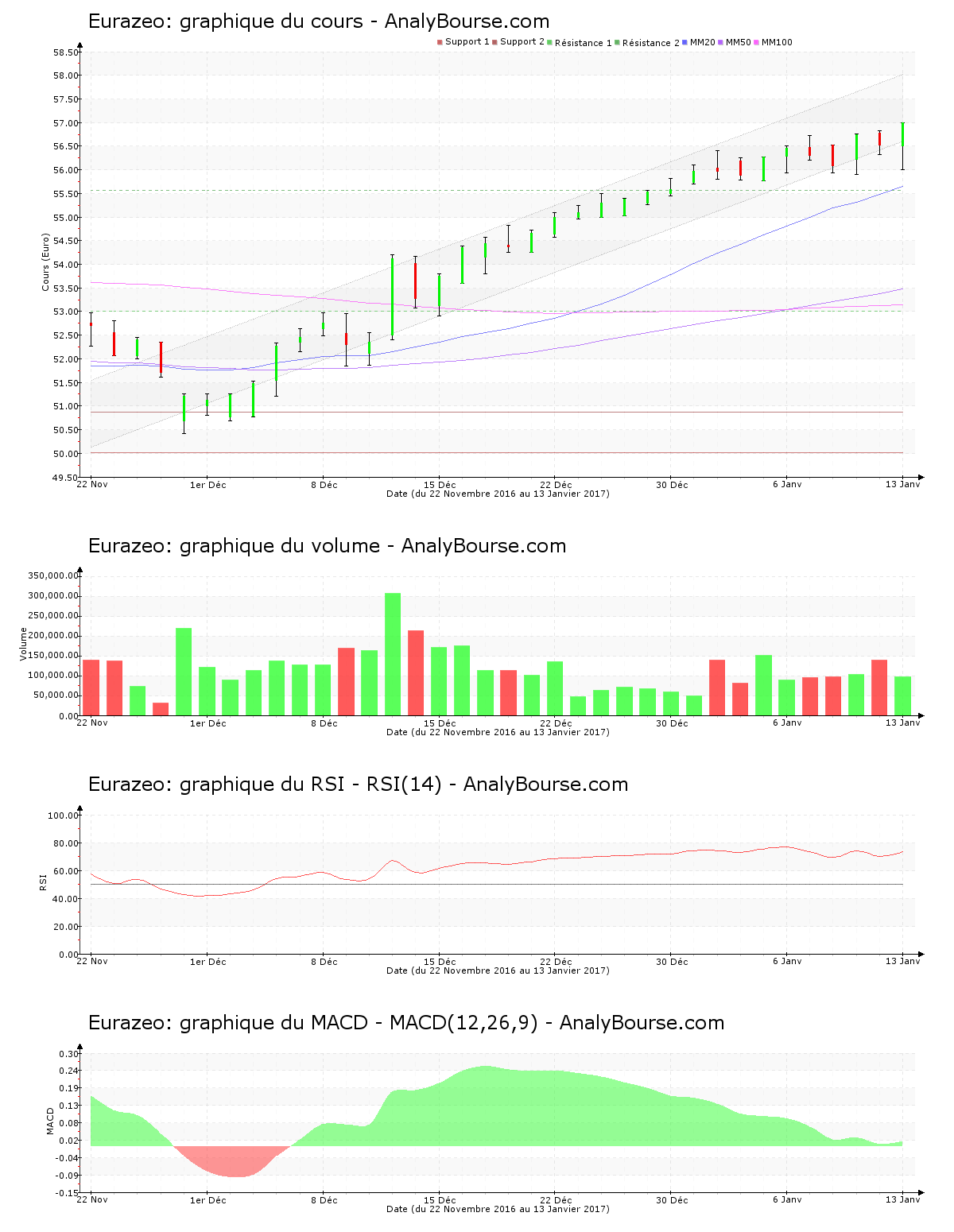Click '13 Janv' label under the price chart
Viewport: 954px width, 1232px height.
coord(902,484)
